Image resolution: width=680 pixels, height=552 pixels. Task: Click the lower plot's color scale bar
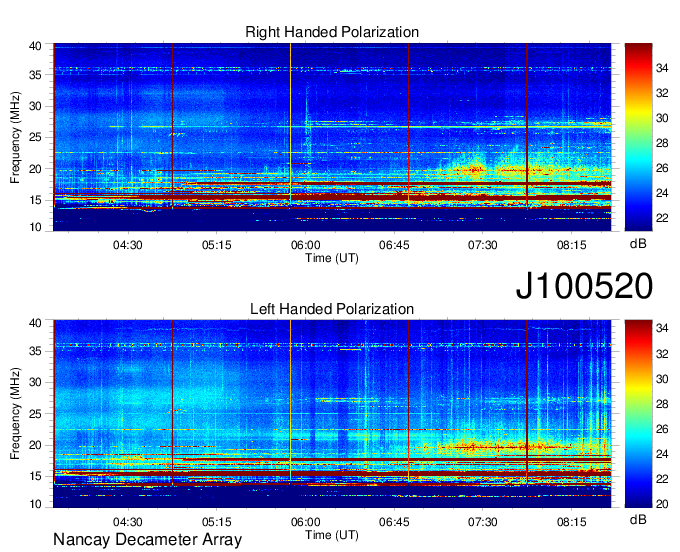pyautogui.click(x=638, y=414)
